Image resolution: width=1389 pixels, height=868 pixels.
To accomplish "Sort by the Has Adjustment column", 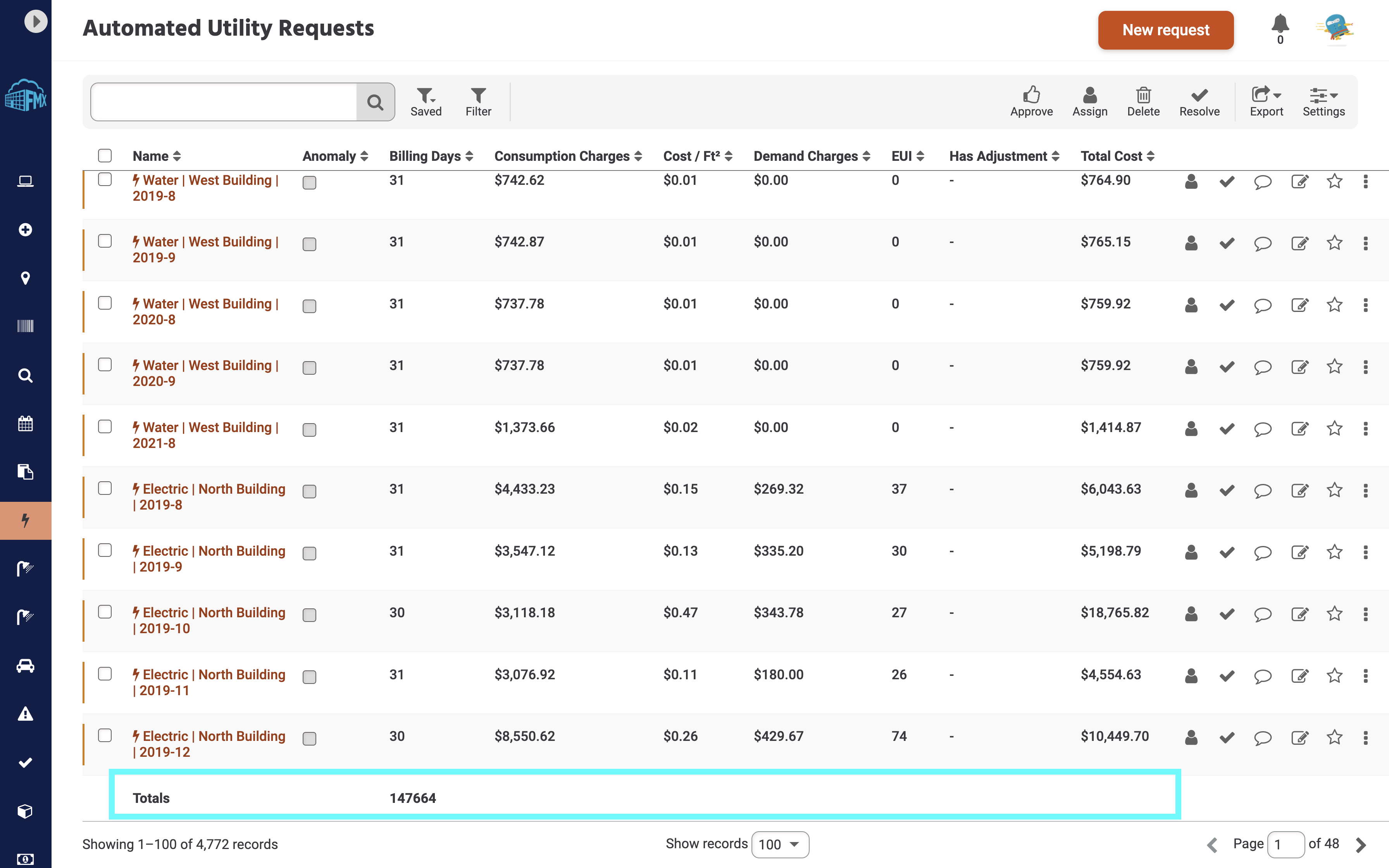I will [1004, 156].
